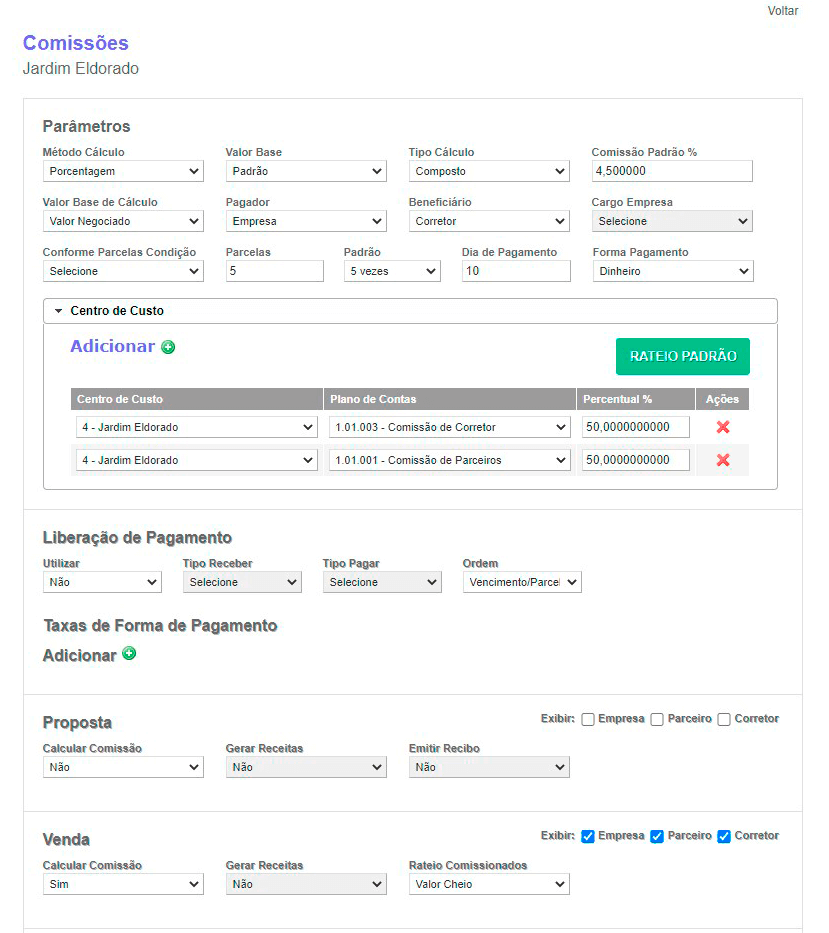Click the Dia de Pagamento field
The image size is (829, 933).
coord(516,271)
